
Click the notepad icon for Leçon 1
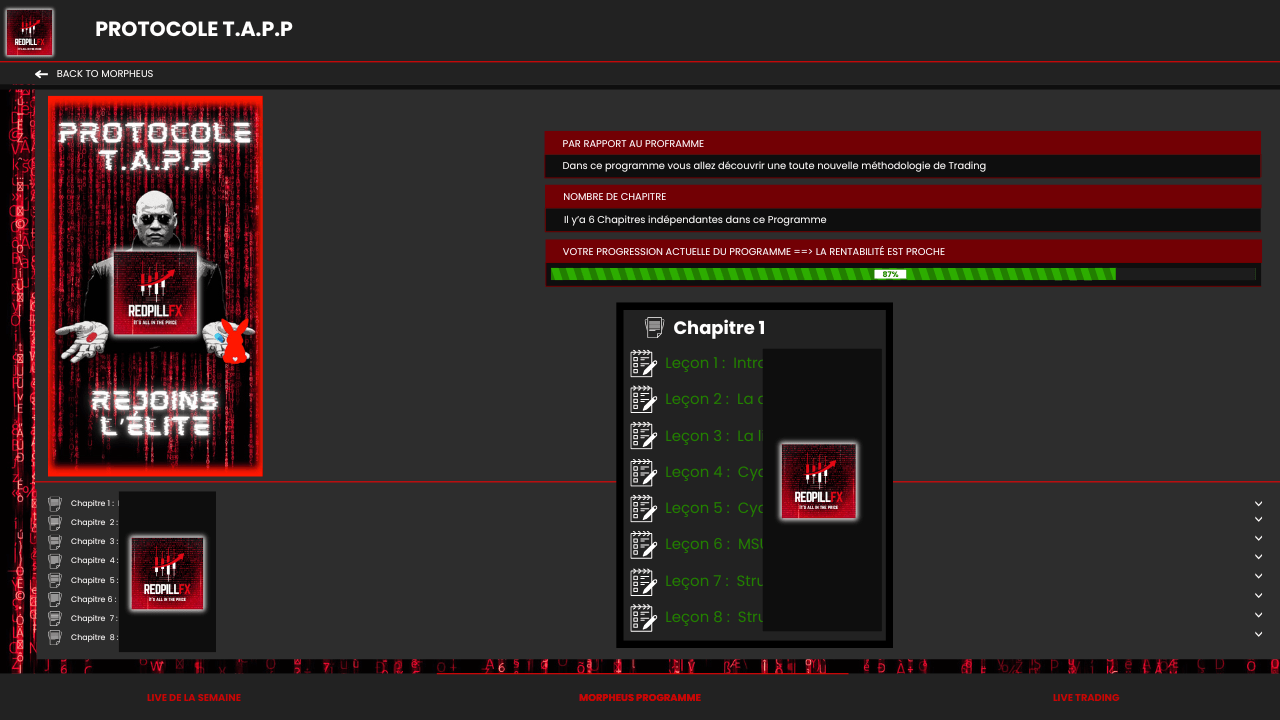click(643, 363)
